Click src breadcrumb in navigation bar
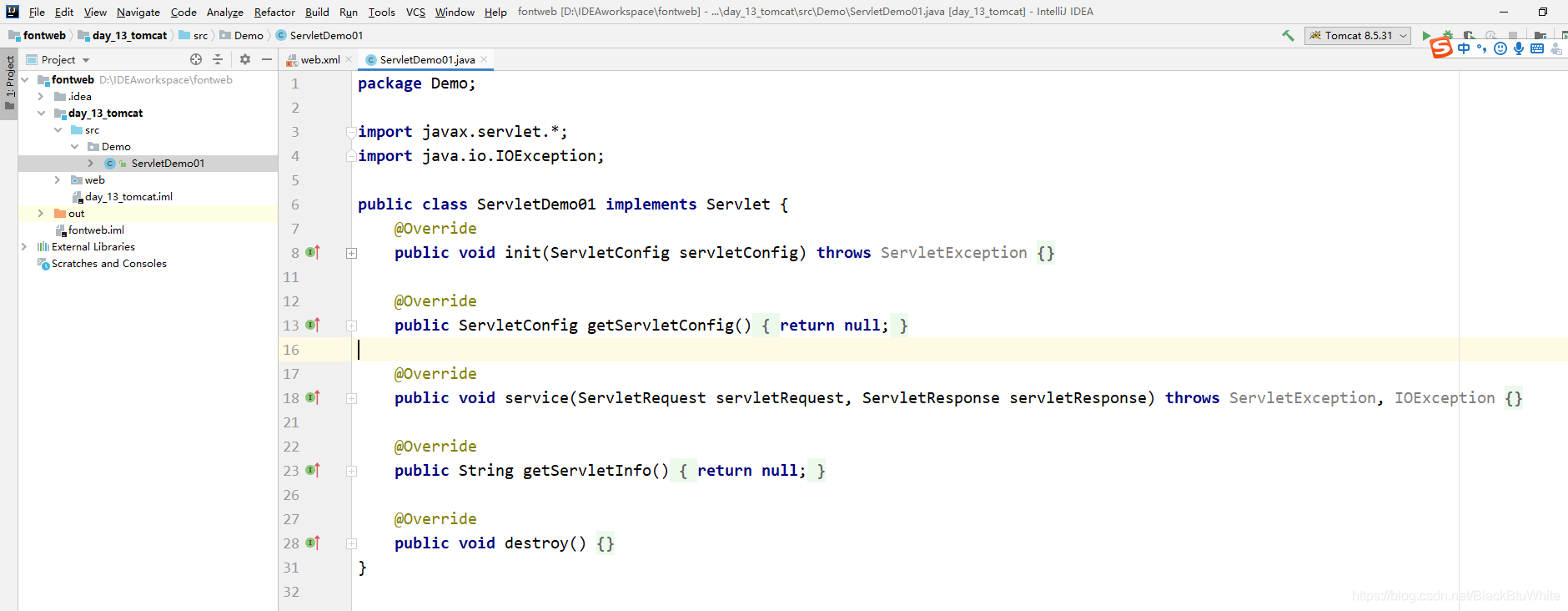This screenshot has width=1568, height=611. tap(193, 36)
